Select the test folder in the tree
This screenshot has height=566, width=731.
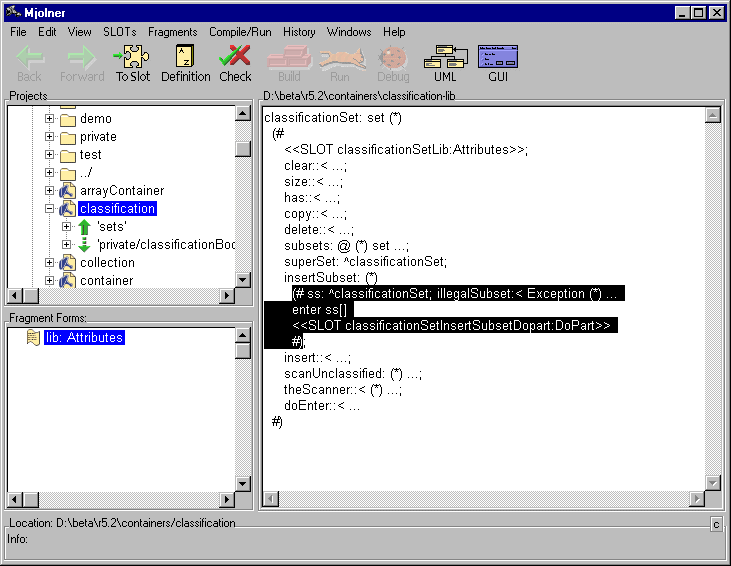click(x=90, y=155)
